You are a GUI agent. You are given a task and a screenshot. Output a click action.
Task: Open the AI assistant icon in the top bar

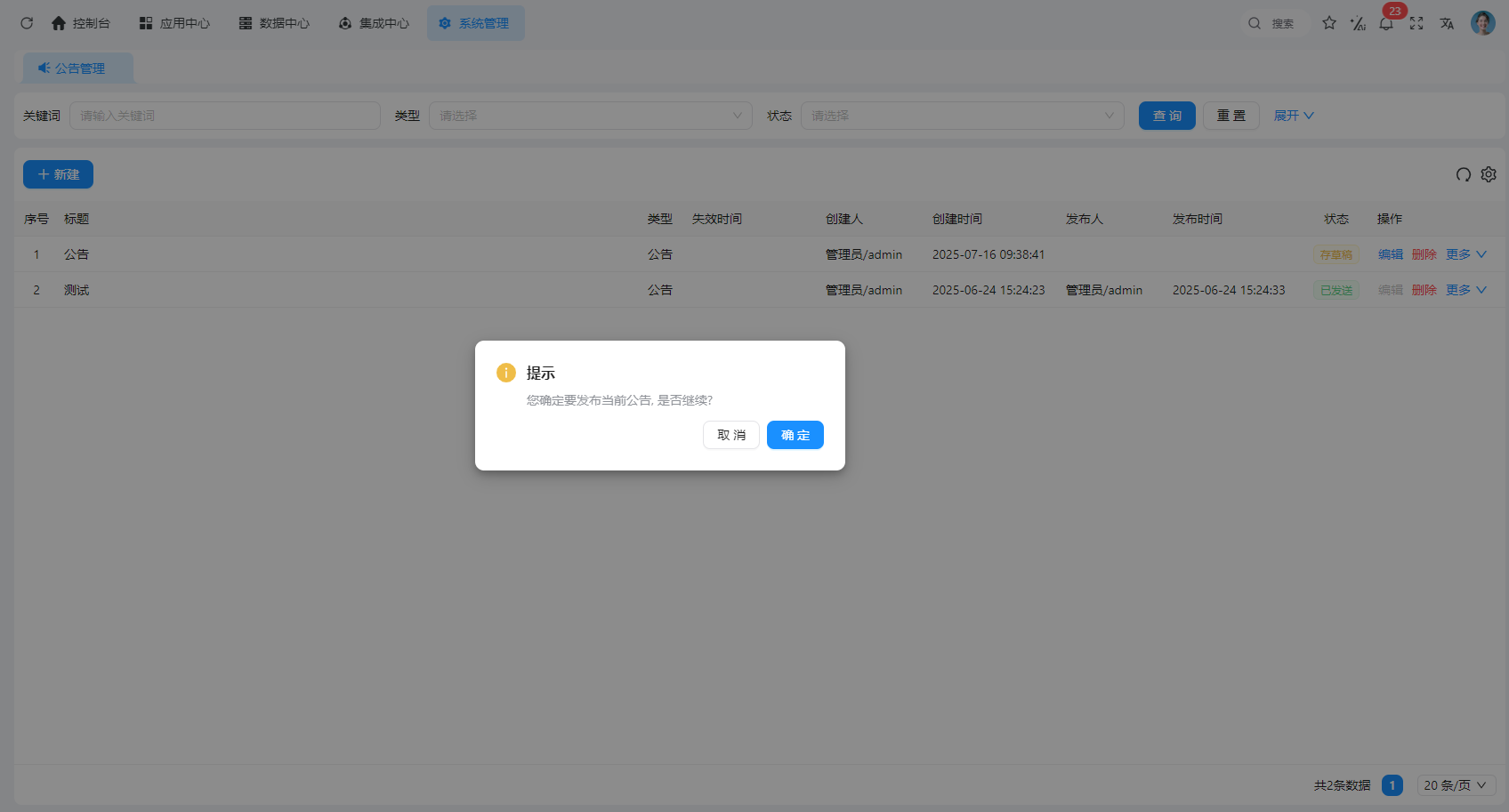(x=1357, y=23)
